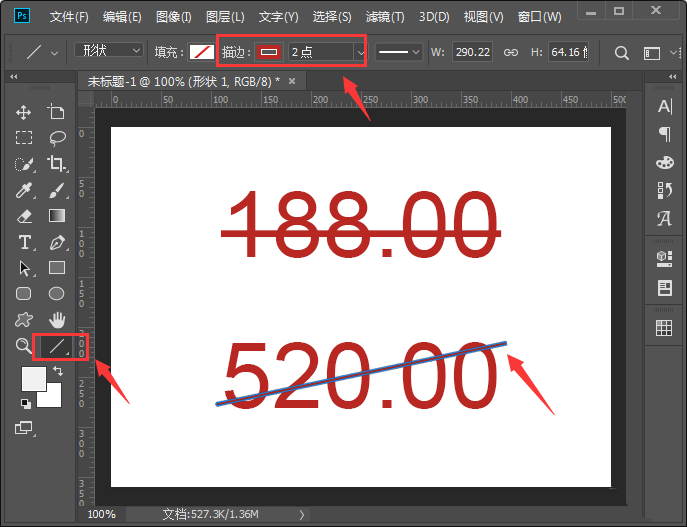Click the search magnifier in options bar

(621, 53)
